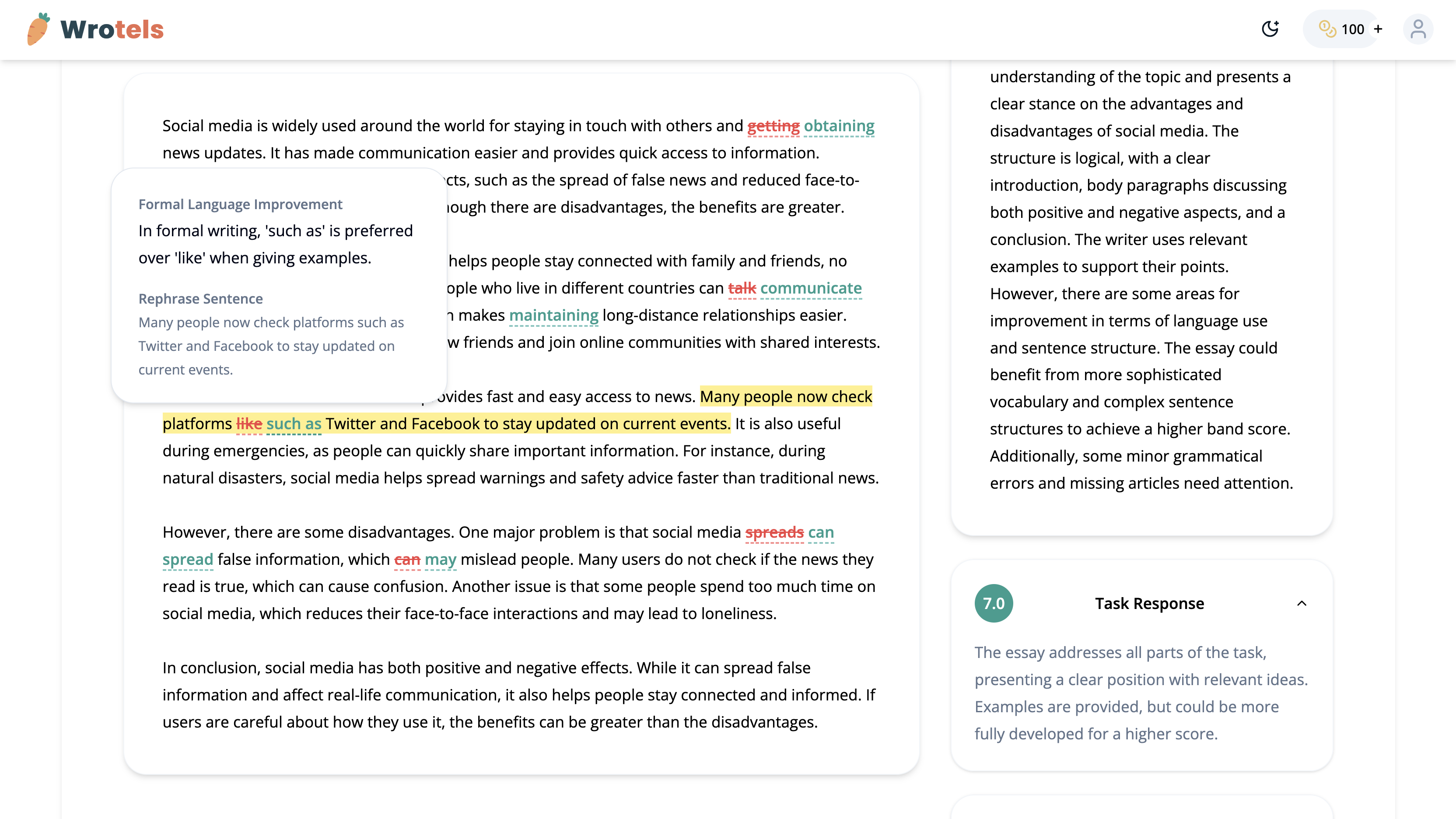Click the Task Response heading
1456x819 pixels.
1149,603
